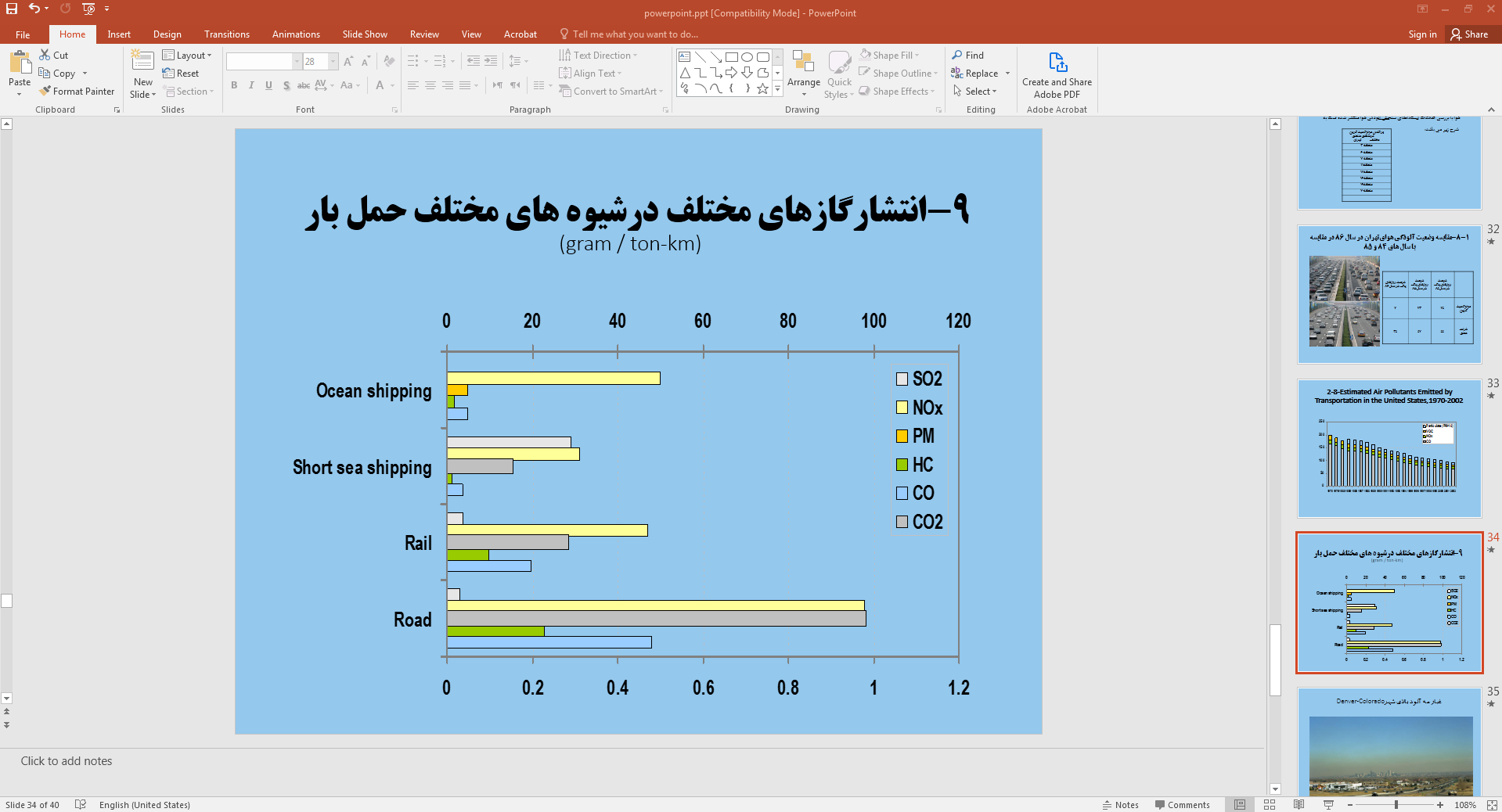Open Comments pane in status bar
The image size is (1502, 812).
(x=1183, y=804)
